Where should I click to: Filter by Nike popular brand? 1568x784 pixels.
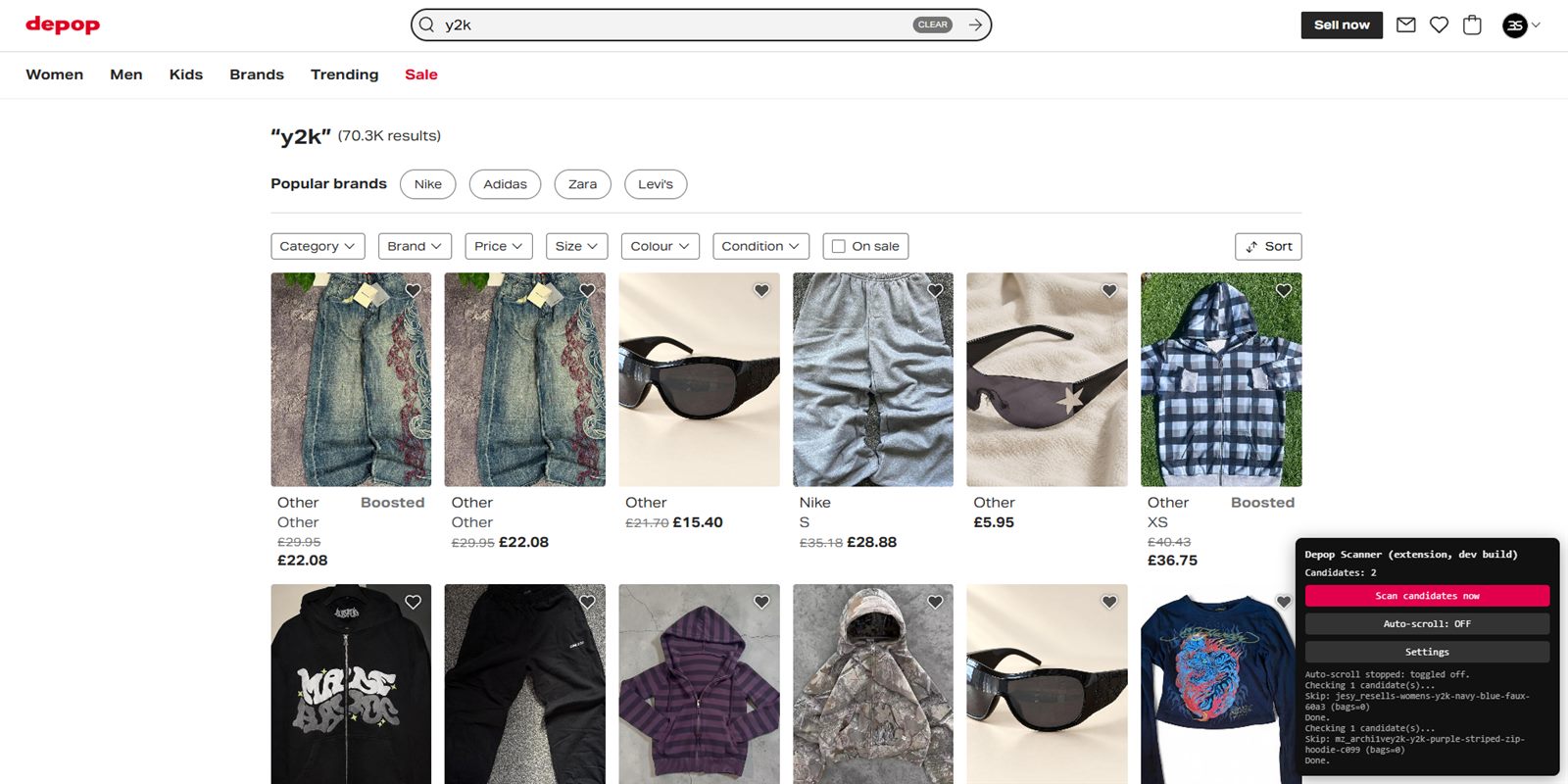point(428,184)
